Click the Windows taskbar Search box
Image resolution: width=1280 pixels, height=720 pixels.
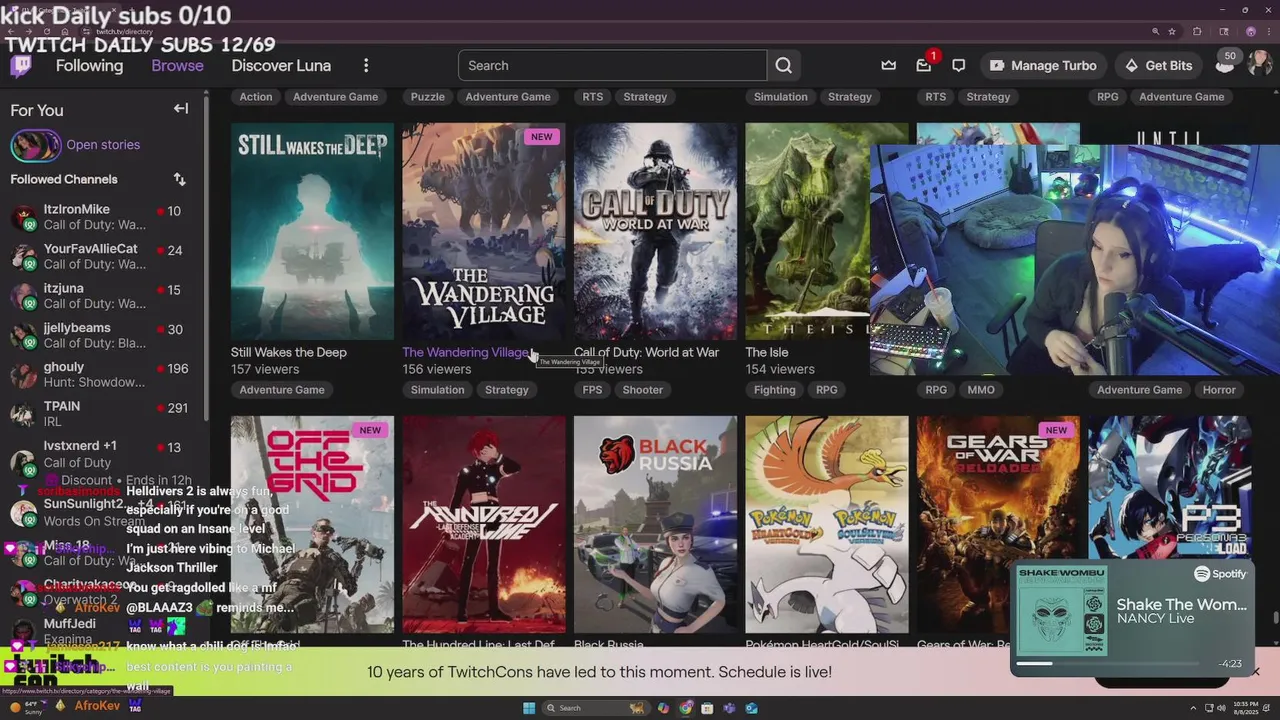tap(595, 708)
